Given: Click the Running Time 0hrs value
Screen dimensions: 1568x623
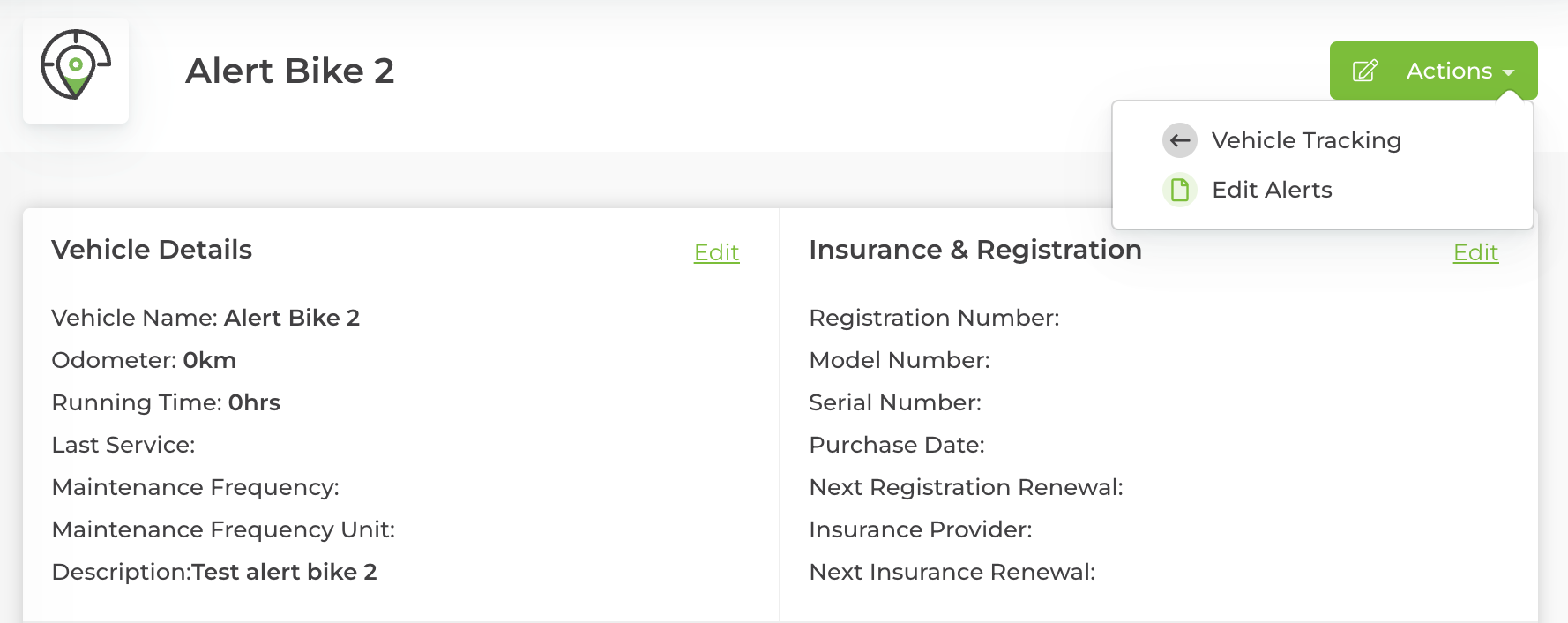Looking at the screenshot, I should coord(254,402).
